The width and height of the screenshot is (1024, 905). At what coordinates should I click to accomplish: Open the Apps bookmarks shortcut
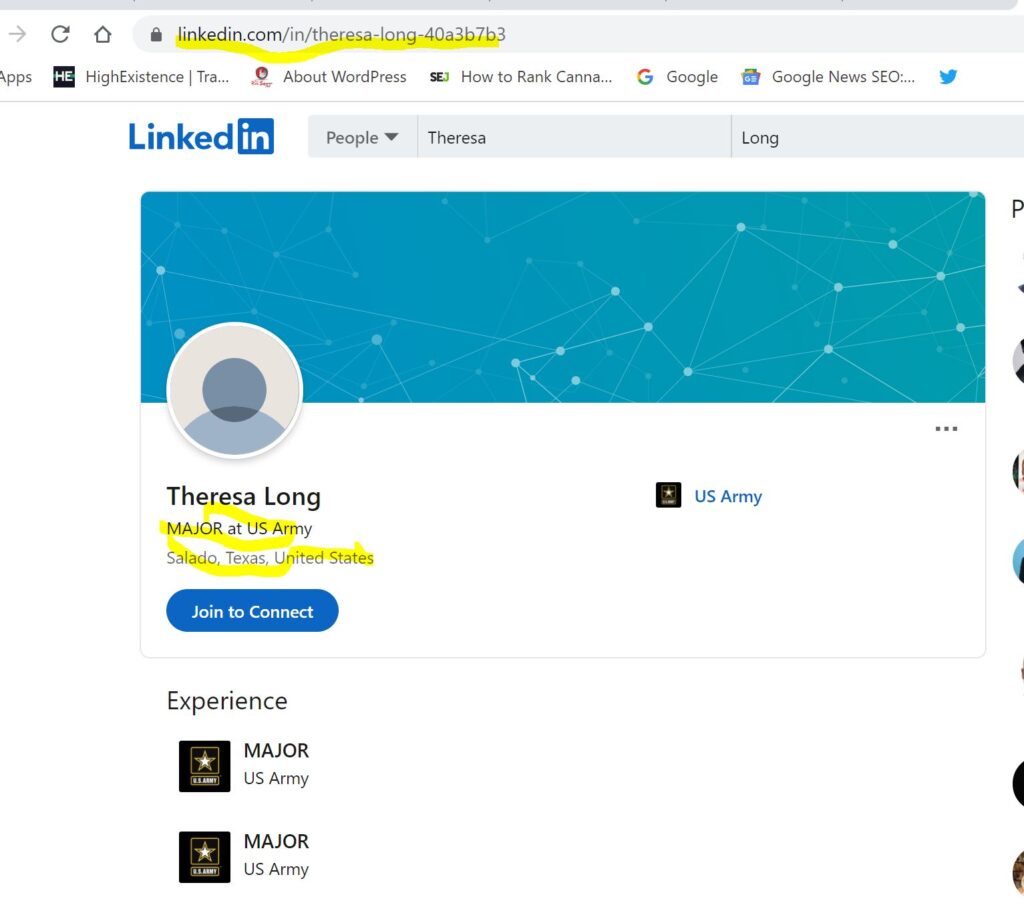pyautogui.click(x=16, y=77)
